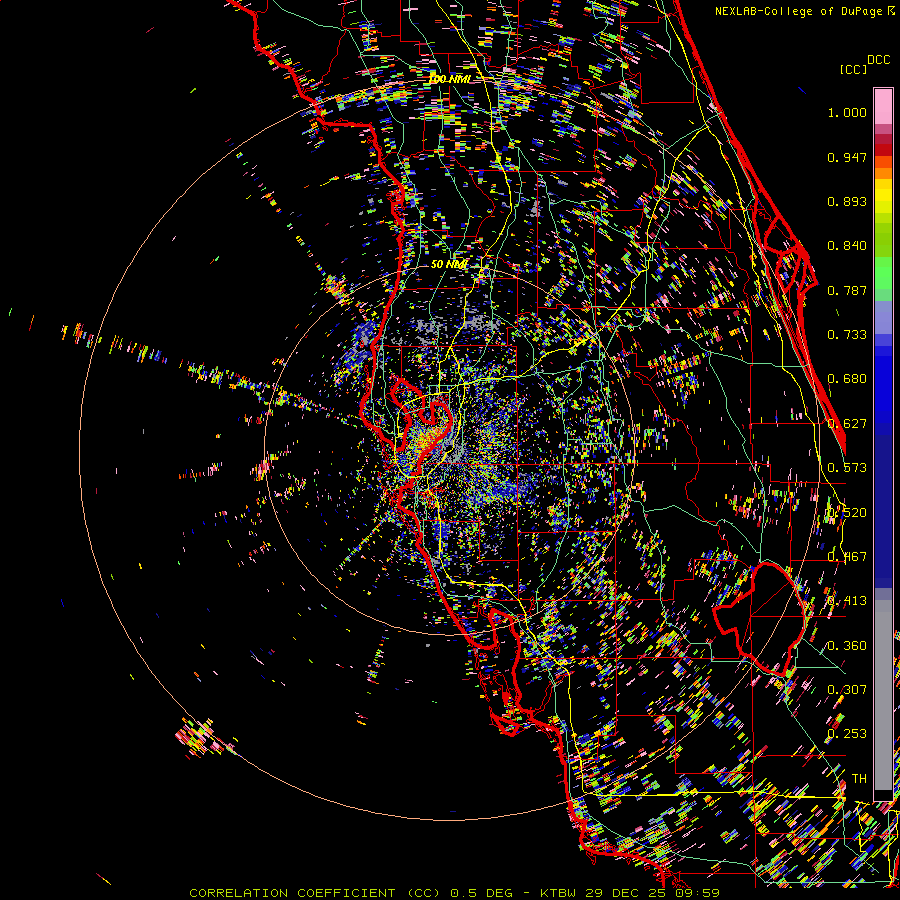Select the 0.893 scale value
The width and height of the screenshot is (900, 900).
click(x=847, y=201)
